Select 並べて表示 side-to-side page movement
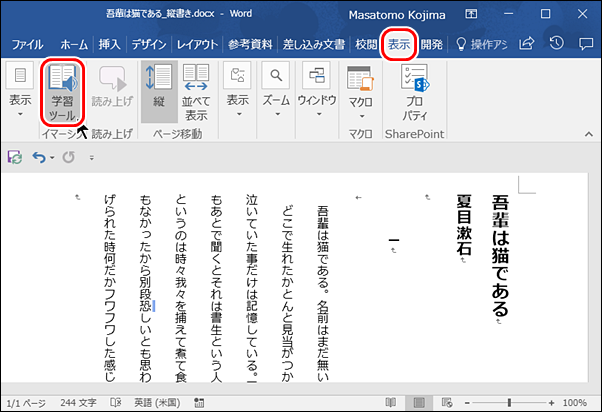Viewport: 602px width, 412px height. [196, 91]
